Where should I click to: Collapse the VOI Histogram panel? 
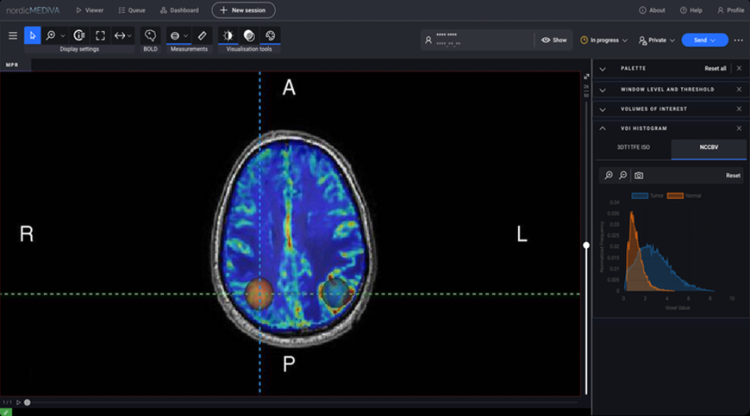pos(603,128)
